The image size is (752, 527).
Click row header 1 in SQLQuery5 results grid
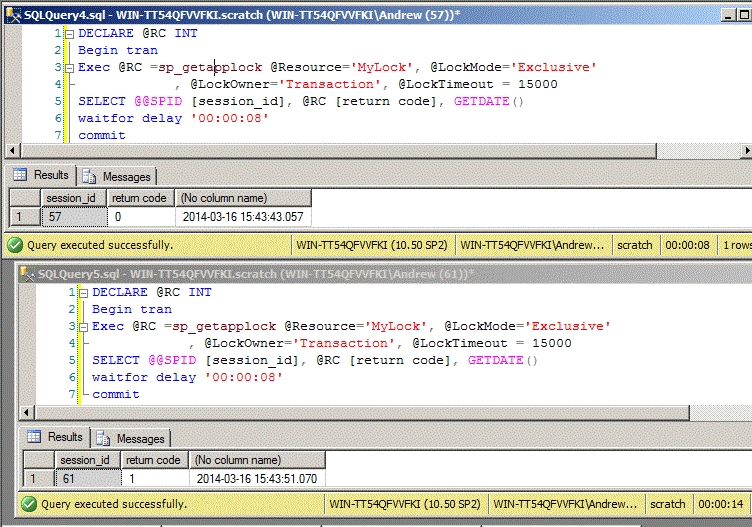coord(39,479)
